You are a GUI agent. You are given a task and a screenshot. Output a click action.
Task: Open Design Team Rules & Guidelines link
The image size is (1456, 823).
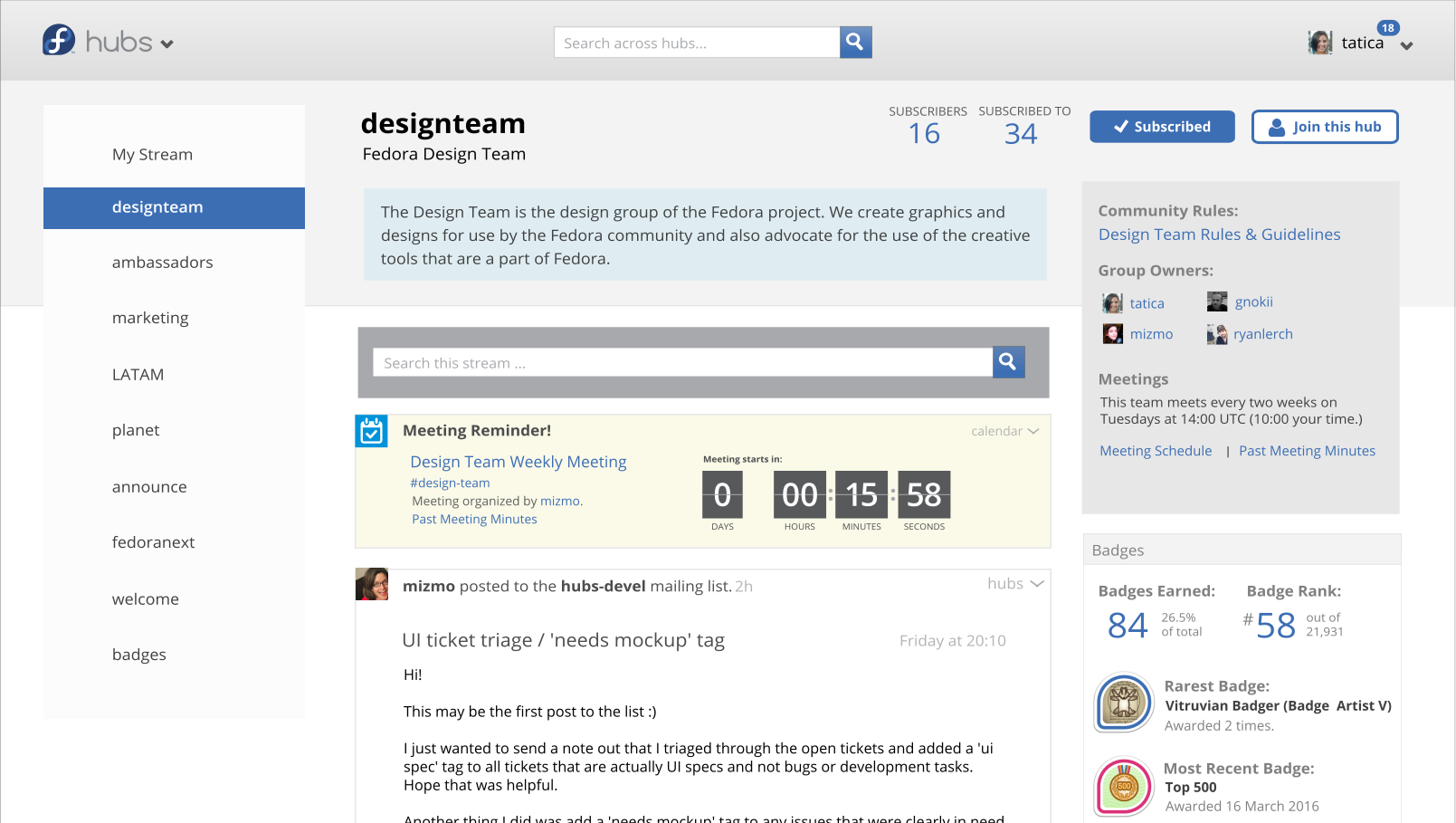1219,234
